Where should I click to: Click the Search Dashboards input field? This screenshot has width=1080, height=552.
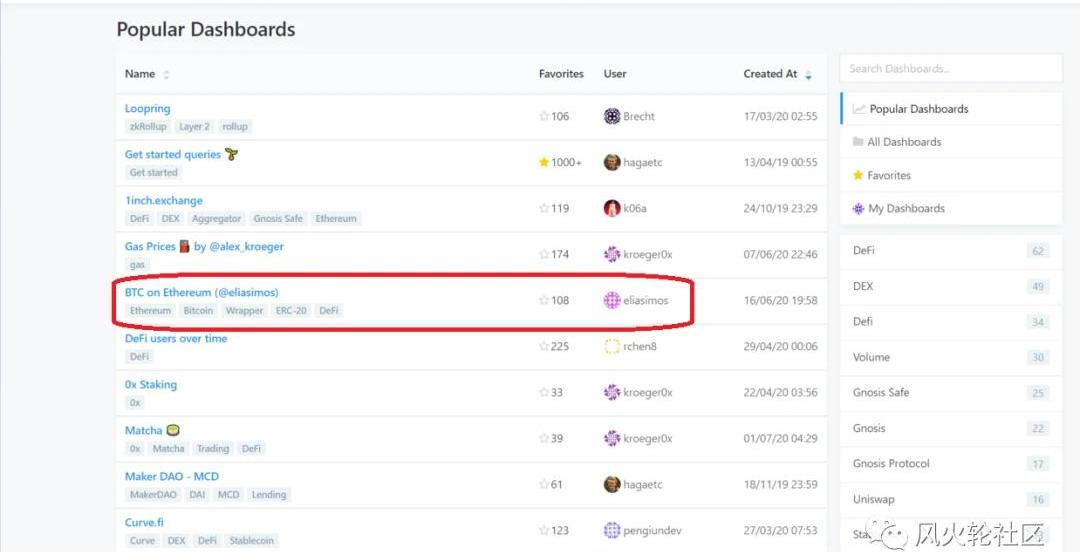[951, 68]
